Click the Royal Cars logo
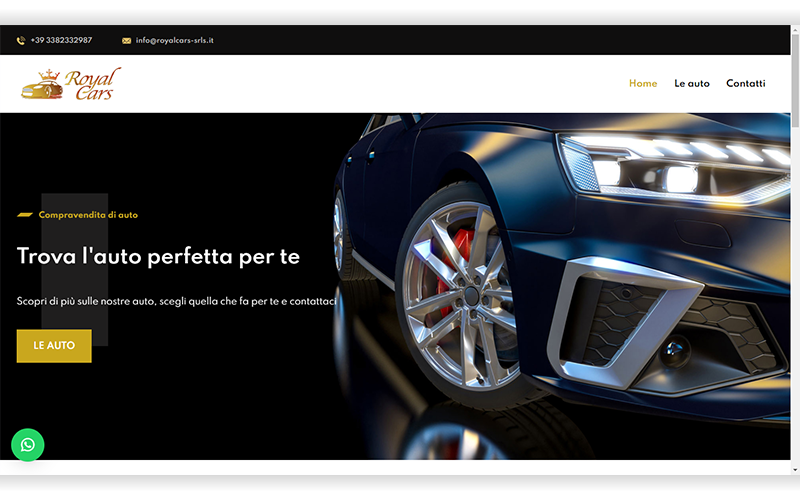The image size is (800, 500). [x=71, y=84]
